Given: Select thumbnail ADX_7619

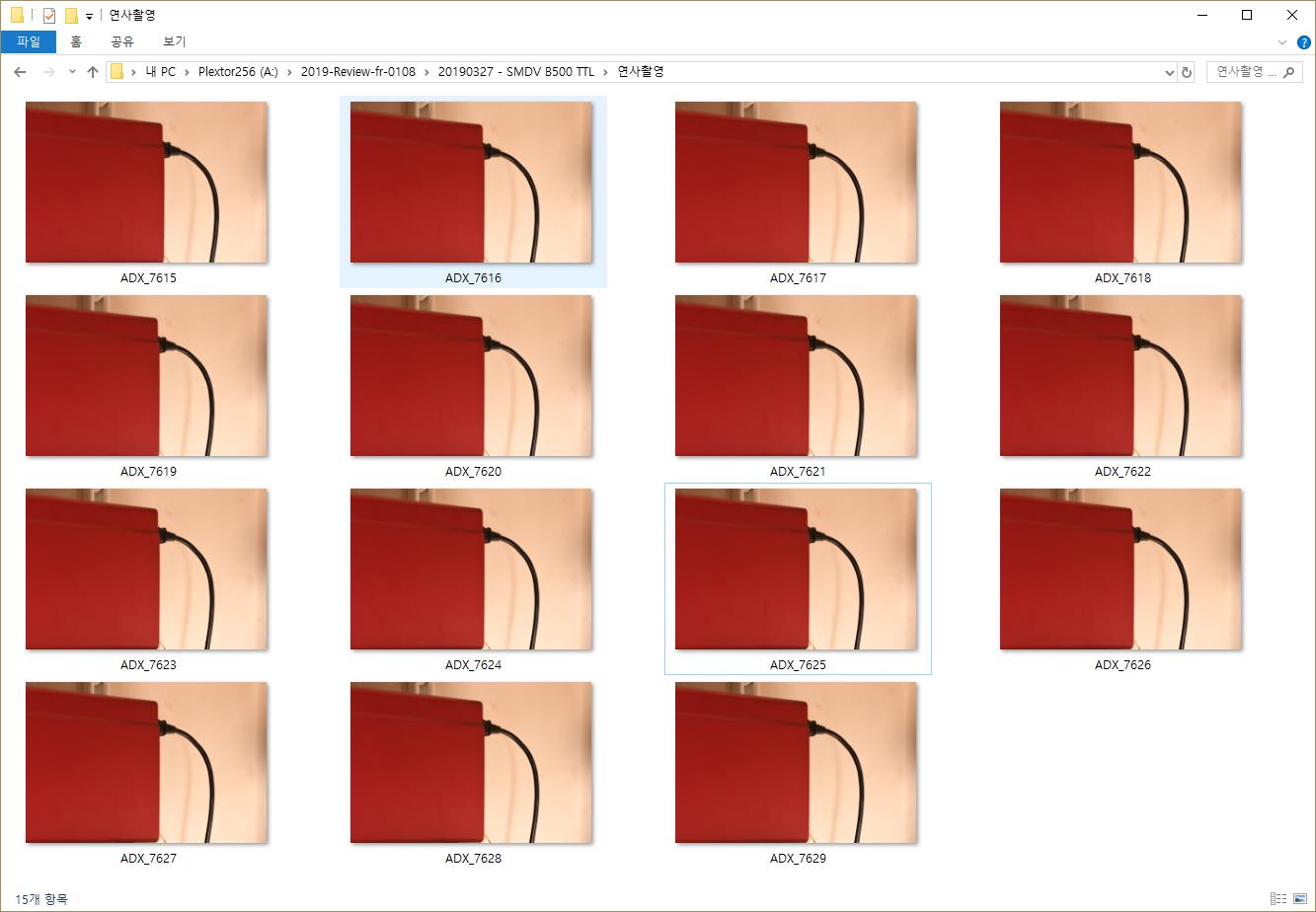Looking at the screenshot, I should pos(146,376).
